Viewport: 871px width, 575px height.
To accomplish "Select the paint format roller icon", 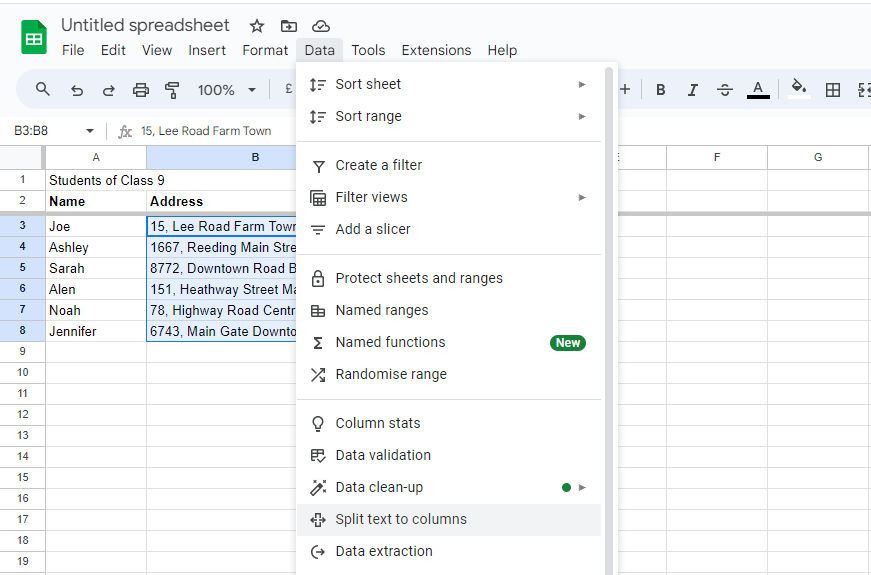I will coord(172,90).
